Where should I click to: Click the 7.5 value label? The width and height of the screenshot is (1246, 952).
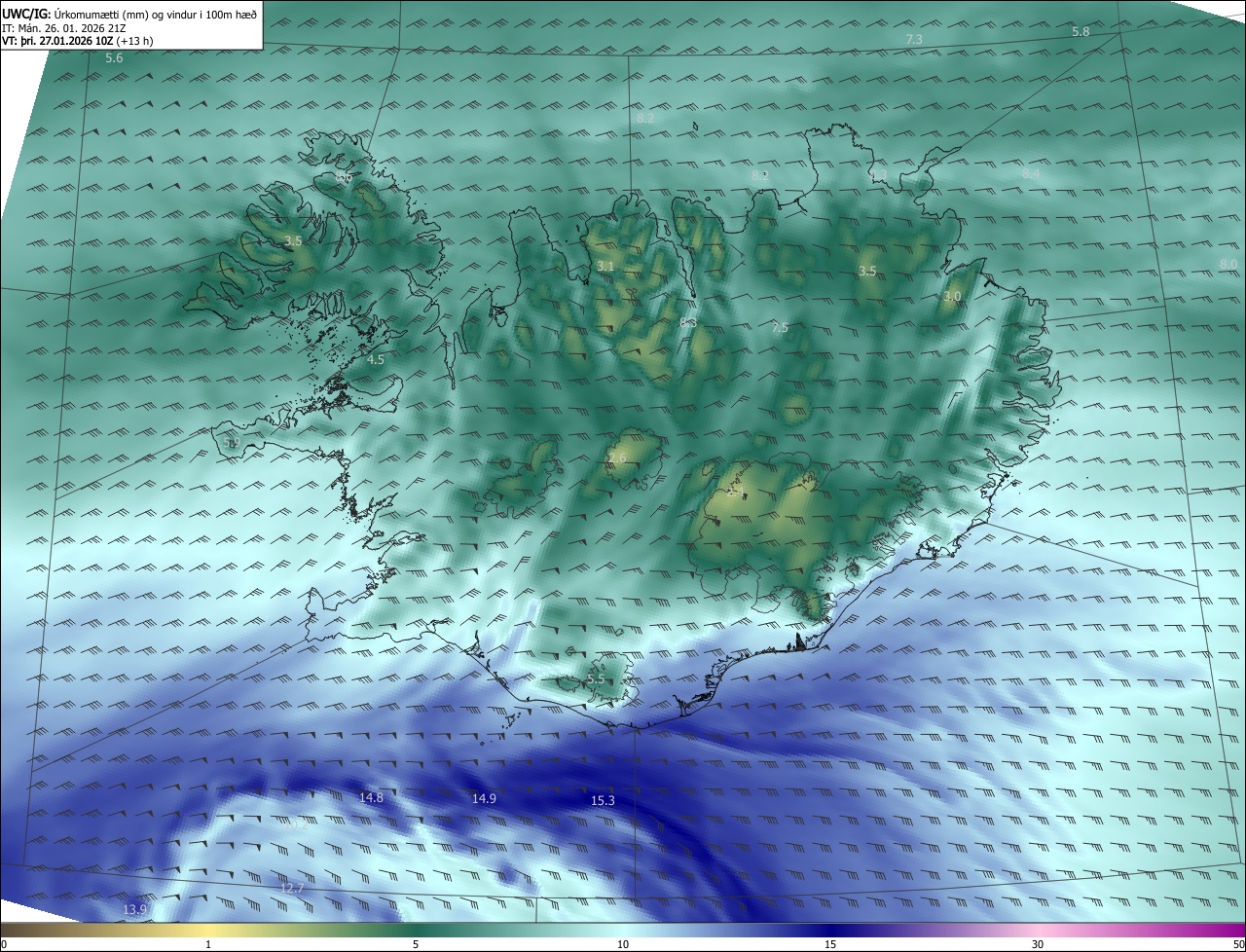pos(780,328)
